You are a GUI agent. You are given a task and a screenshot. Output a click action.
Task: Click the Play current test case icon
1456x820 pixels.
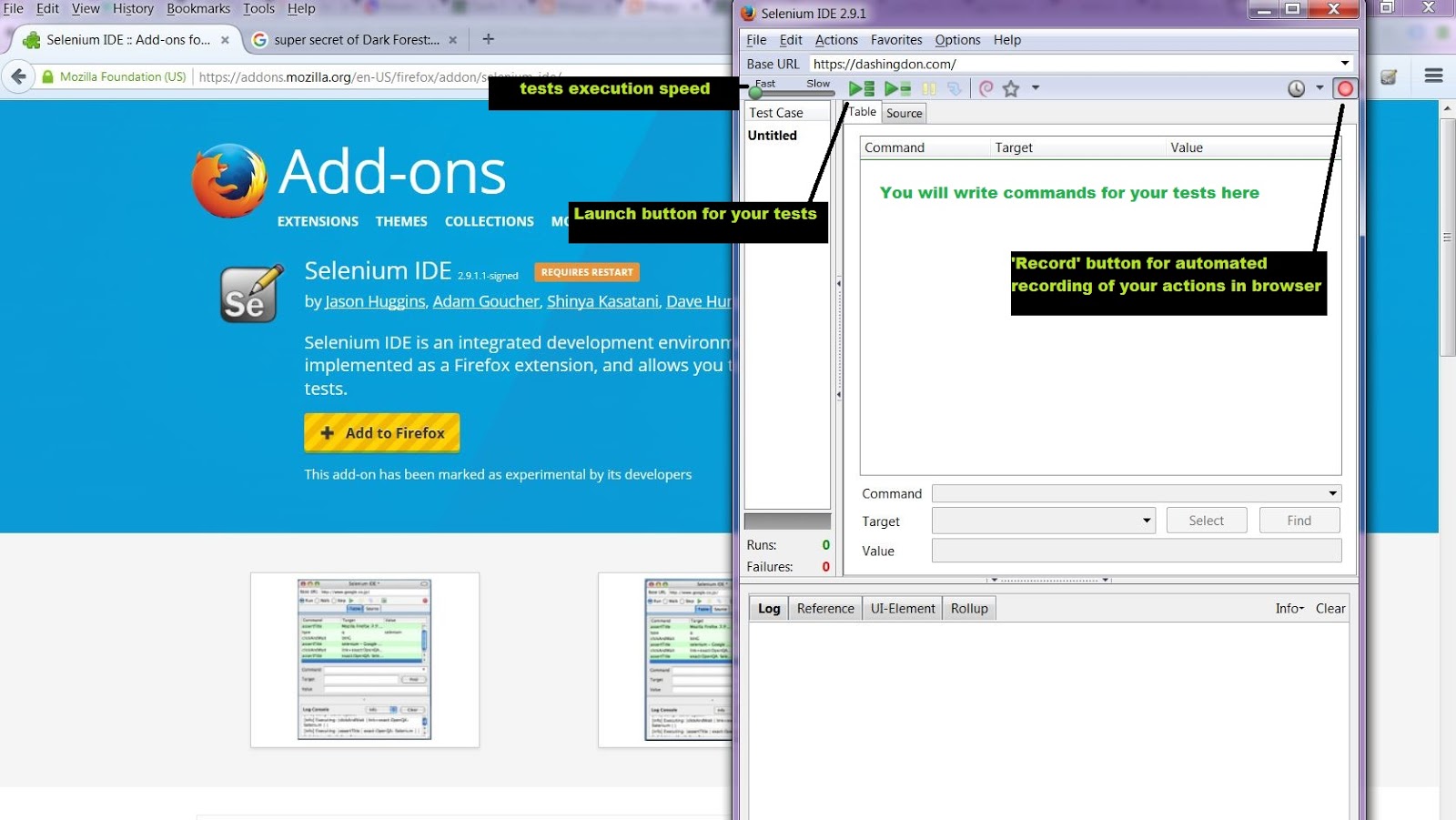tap(897, 88)
